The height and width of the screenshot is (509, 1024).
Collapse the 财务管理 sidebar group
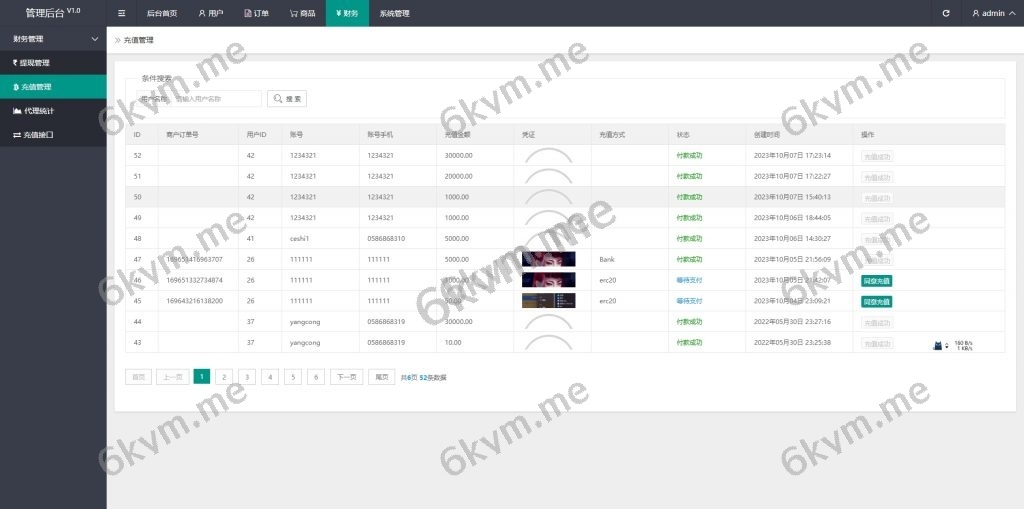pyautogui.click(x=53, y=39)
